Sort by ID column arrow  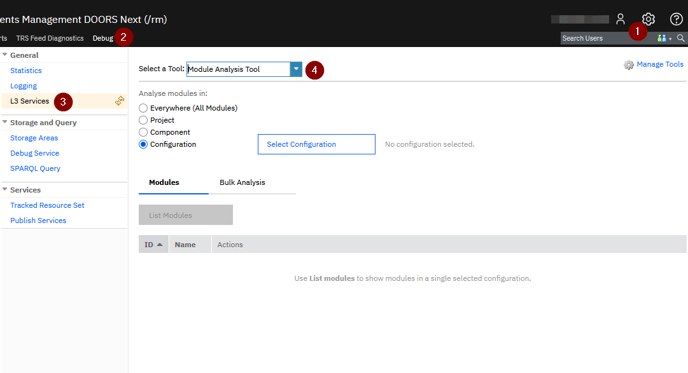[x=160, y=244]
